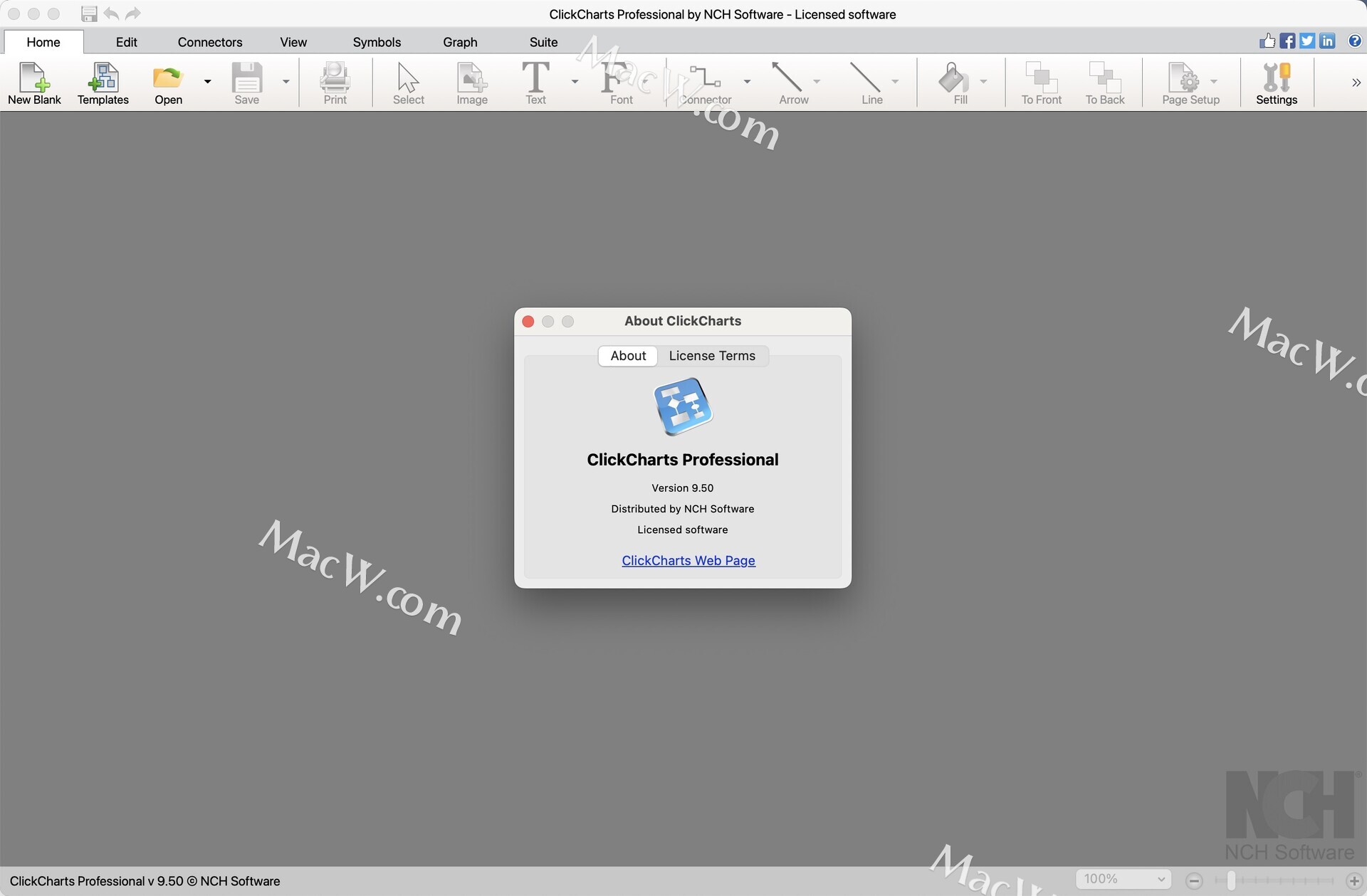Open the Connectors tab

coord(210,42)
